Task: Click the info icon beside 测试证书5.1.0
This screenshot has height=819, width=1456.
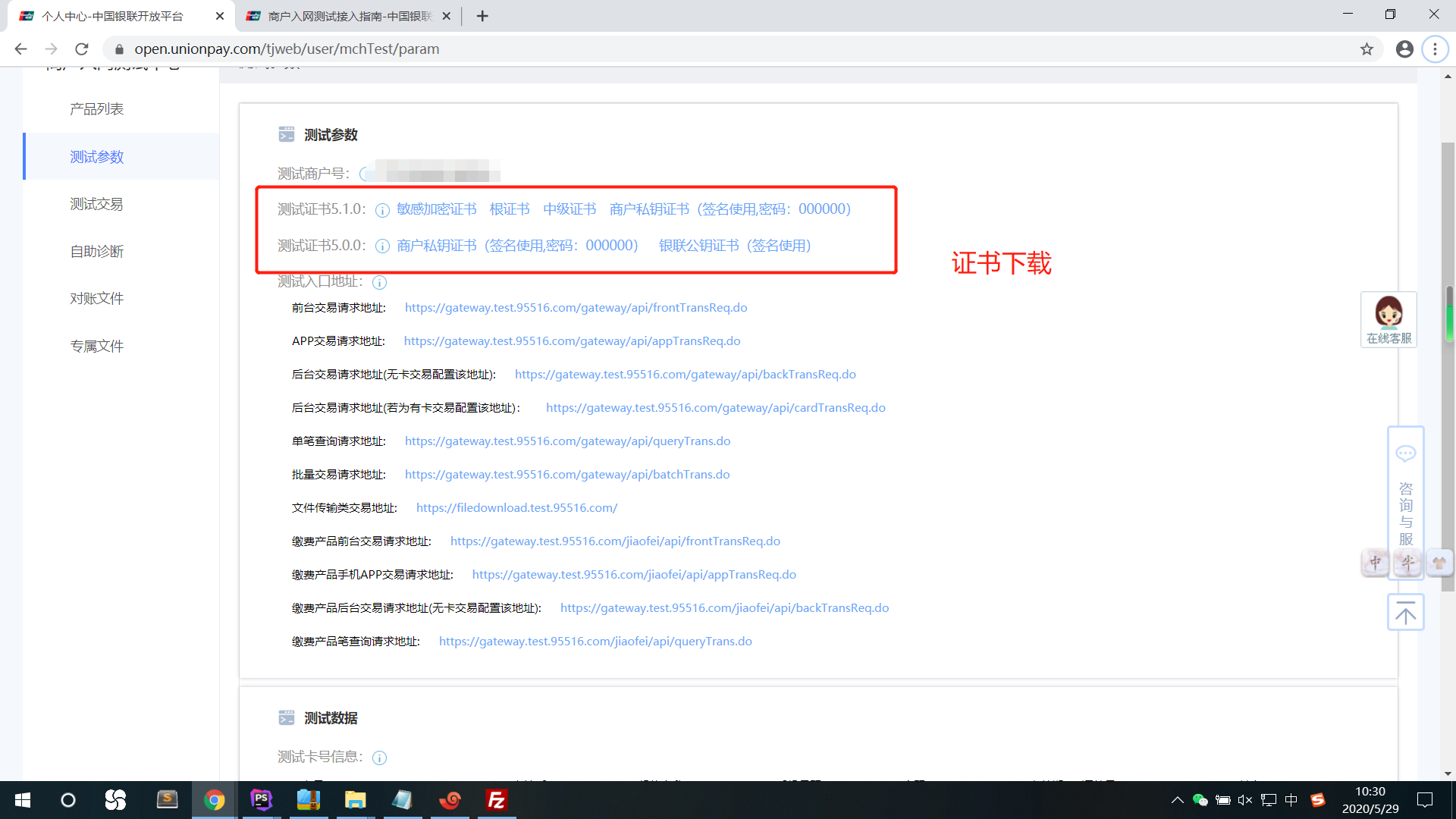Action: [382, 210]
